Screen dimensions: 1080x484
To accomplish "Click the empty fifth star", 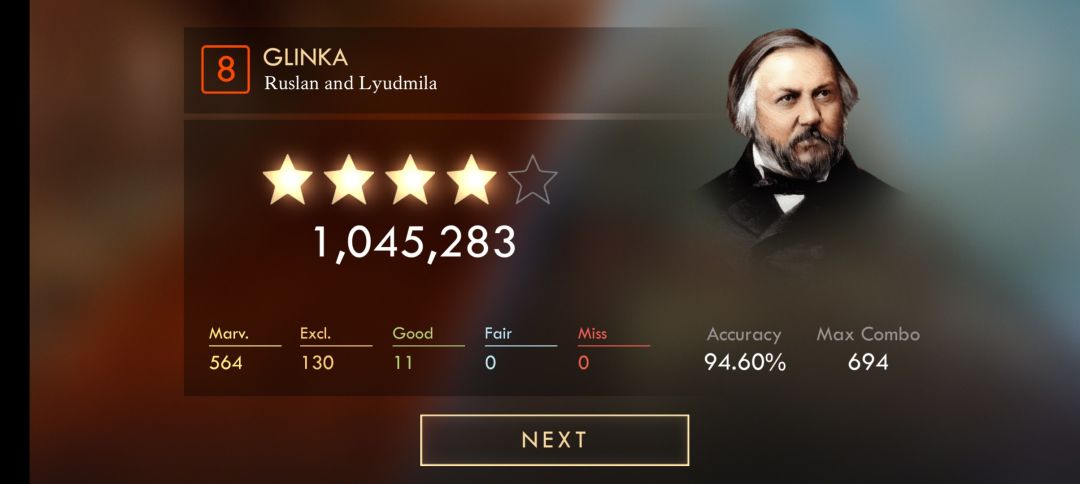I will coord(532,180).
